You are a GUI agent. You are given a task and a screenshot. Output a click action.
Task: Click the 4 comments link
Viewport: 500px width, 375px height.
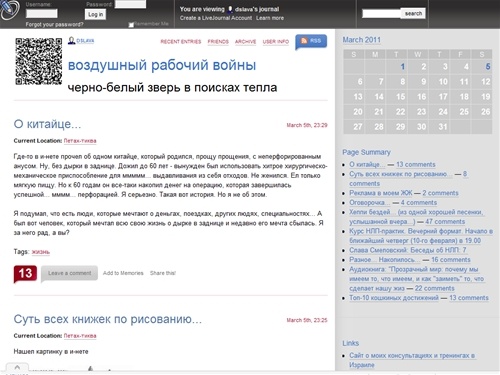pos(419,203)
